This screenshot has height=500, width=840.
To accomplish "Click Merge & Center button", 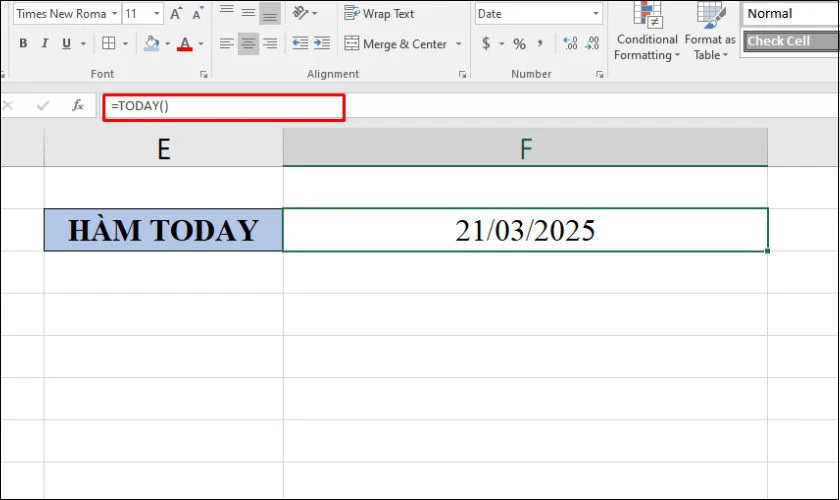I will 395,44.
